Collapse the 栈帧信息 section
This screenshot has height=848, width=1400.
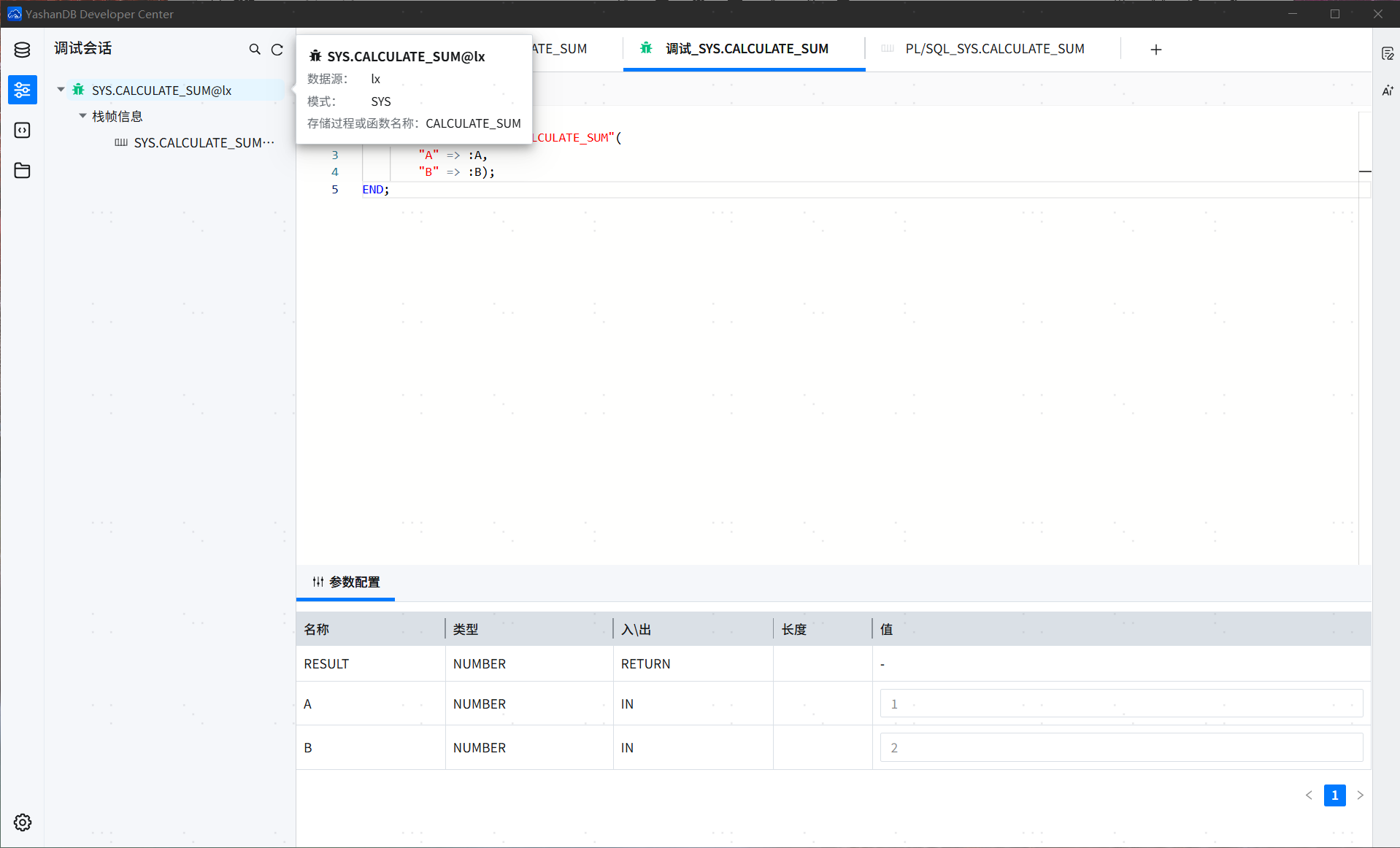(x=82, y=115)
